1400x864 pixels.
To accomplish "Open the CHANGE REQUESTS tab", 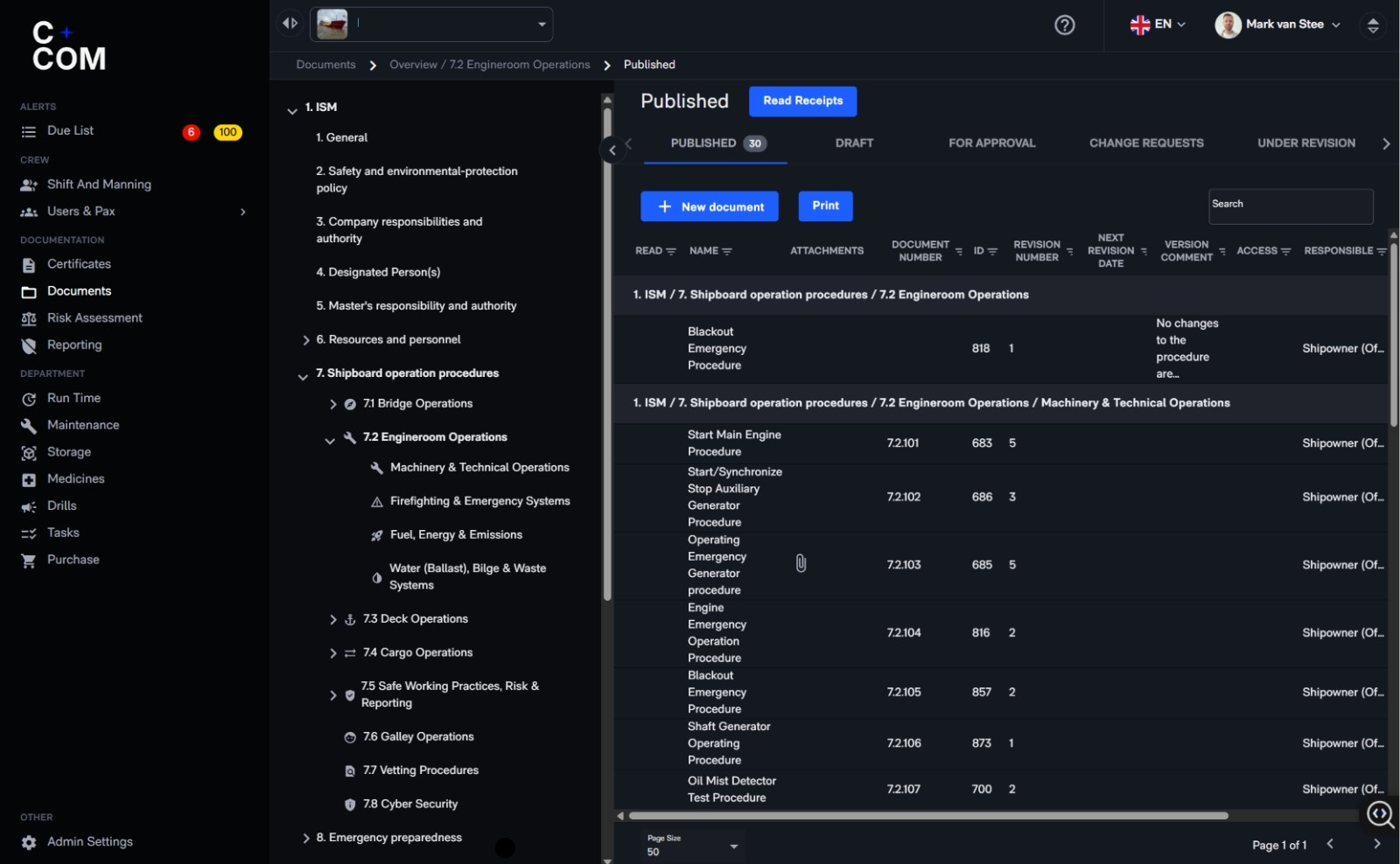I will click(1146, 143).
